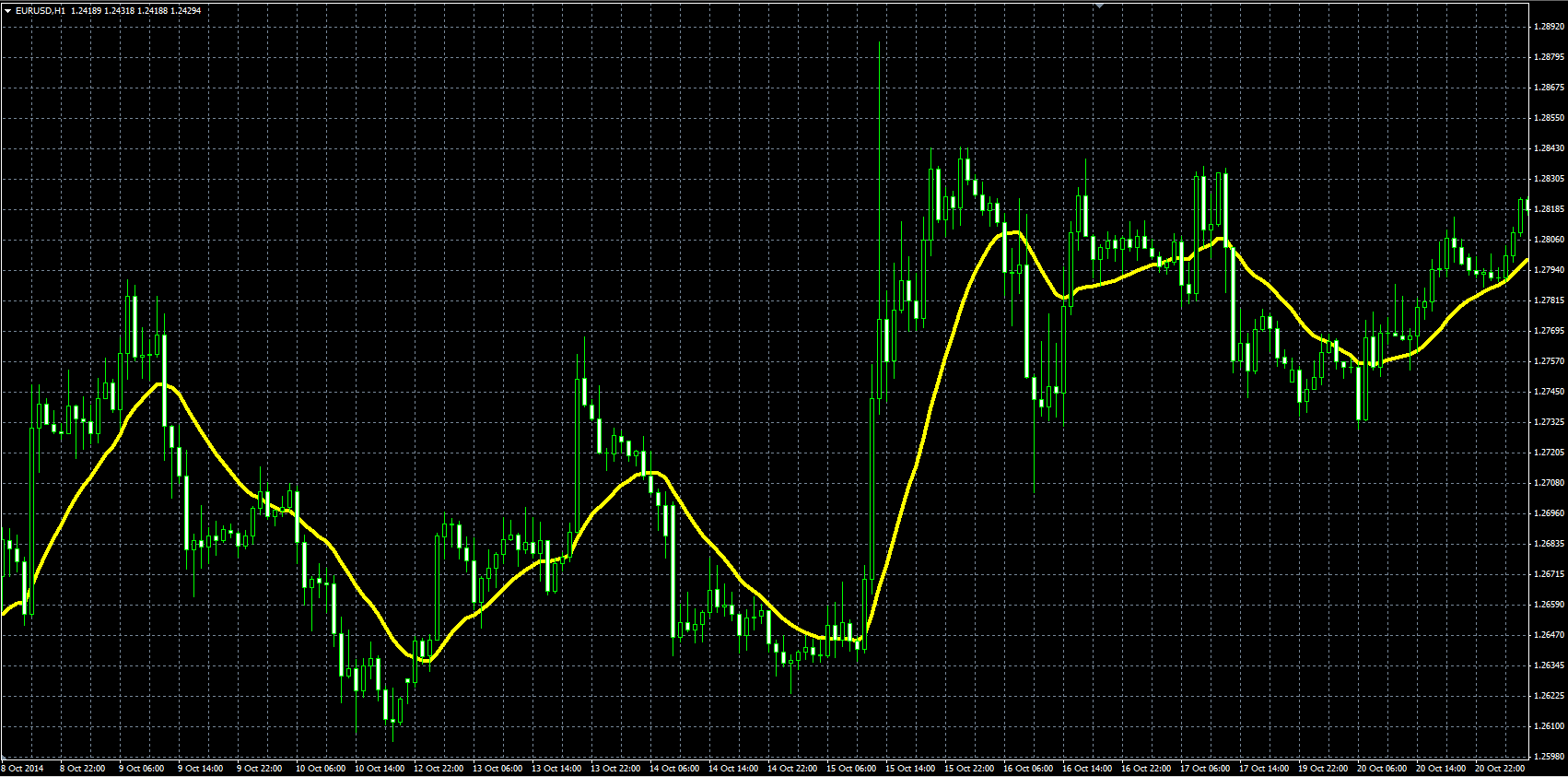Click price scale label 1.25980

(1550, 757)
